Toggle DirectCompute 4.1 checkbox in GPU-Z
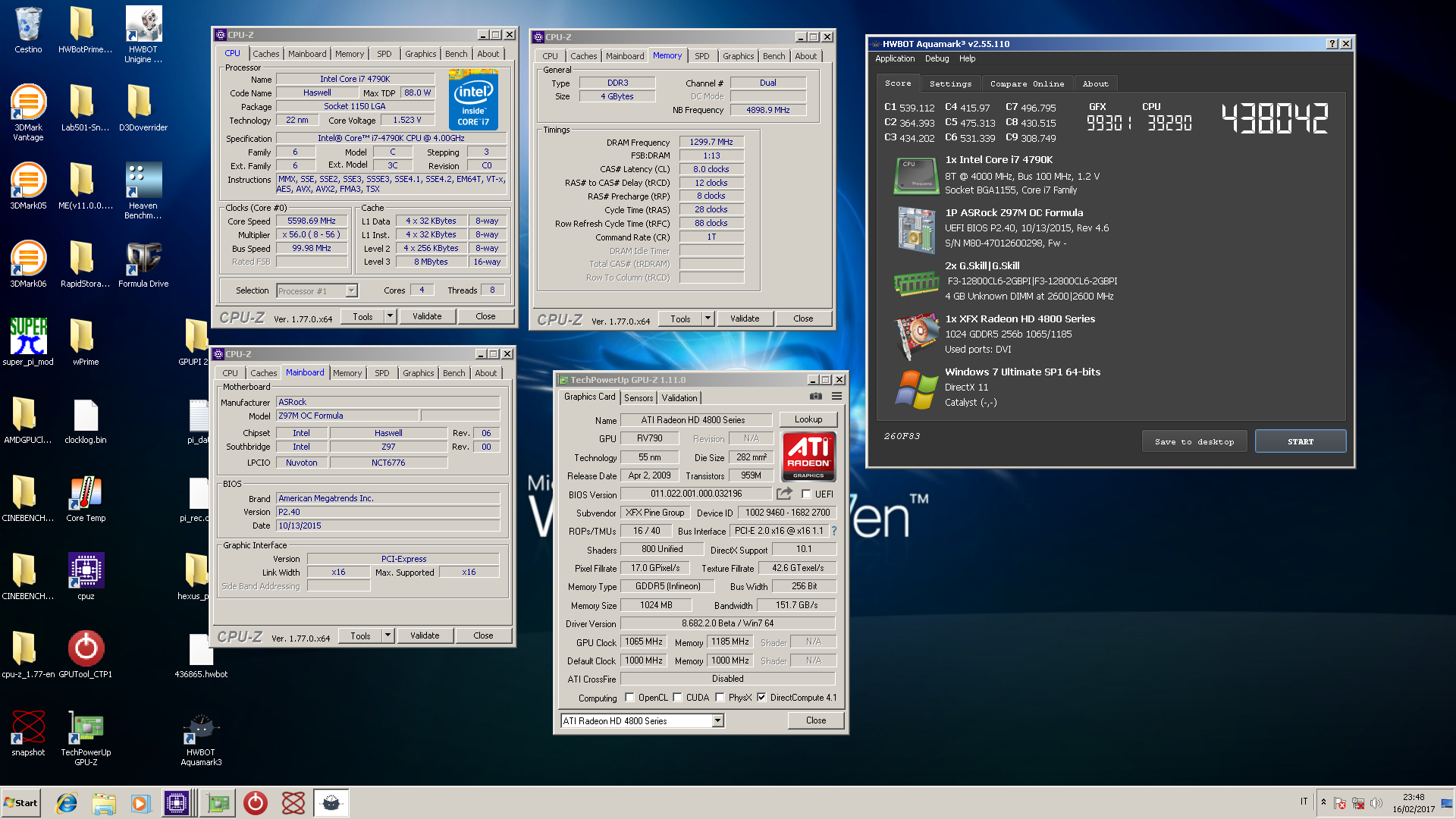 tap(761, 698)
